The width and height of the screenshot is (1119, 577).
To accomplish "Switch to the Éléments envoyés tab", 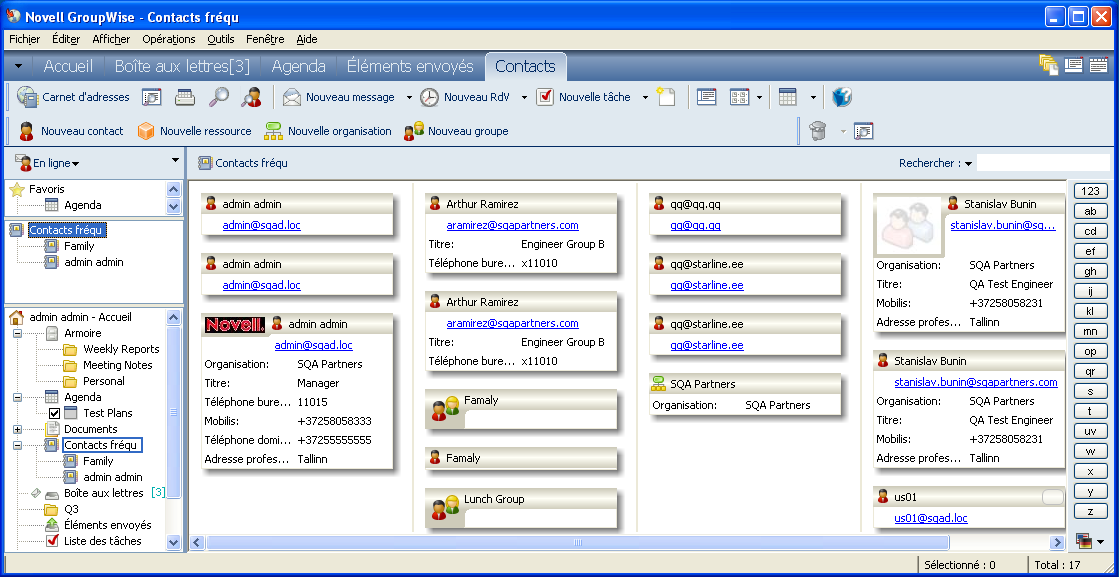I will [x=410, y=66].
